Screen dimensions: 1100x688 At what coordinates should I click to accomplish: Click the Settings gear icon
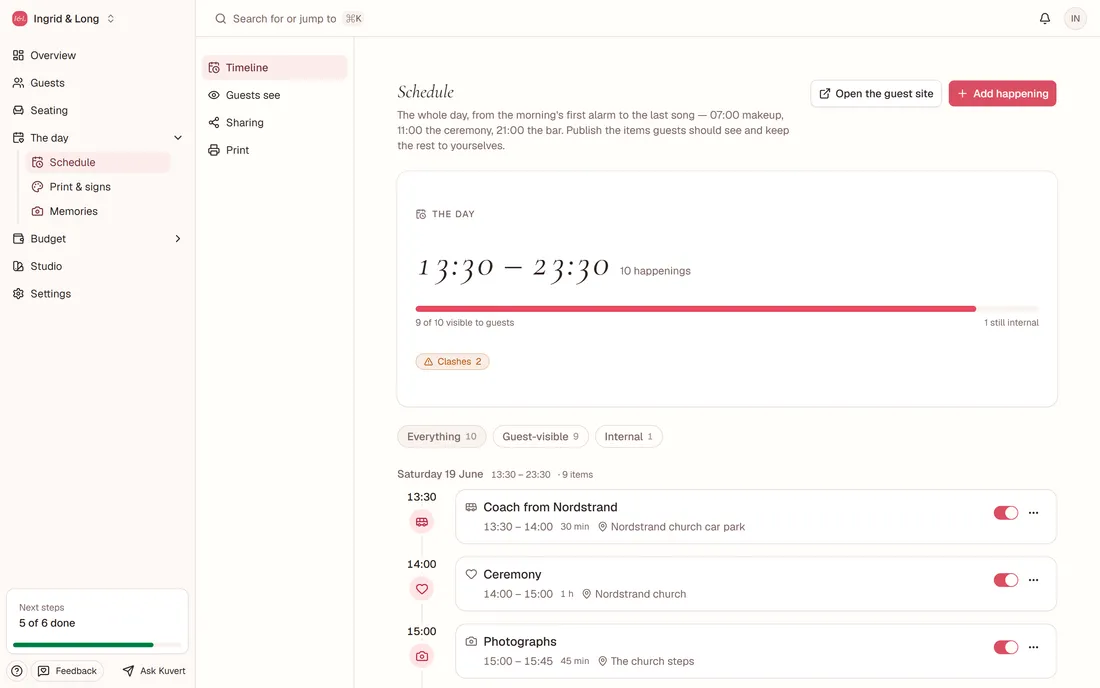[18, 294]
